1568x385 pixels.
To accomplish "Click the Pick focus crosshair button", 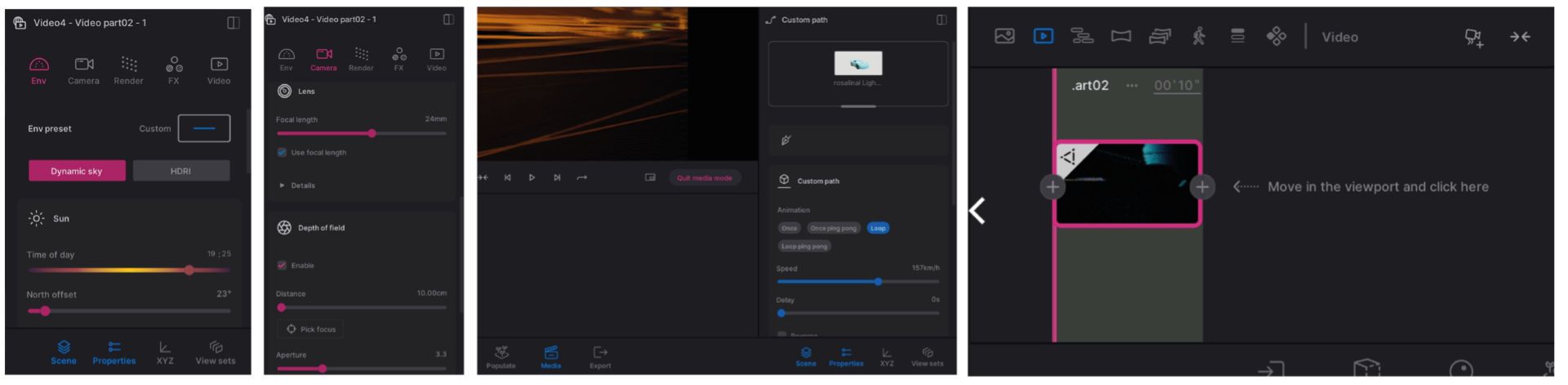I will tap(311, 329).
